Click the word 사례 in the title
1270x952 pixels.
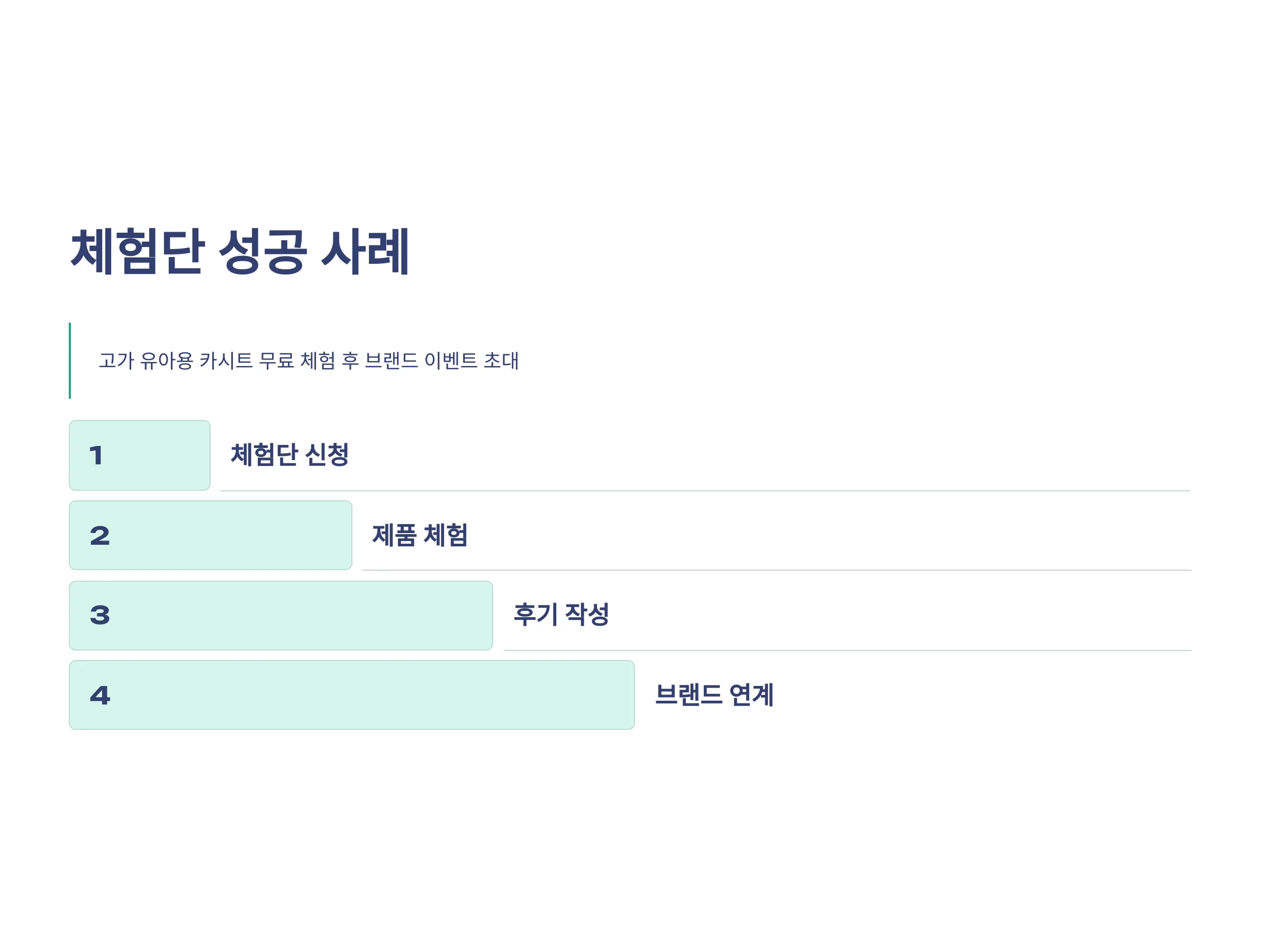pos(365,251)
